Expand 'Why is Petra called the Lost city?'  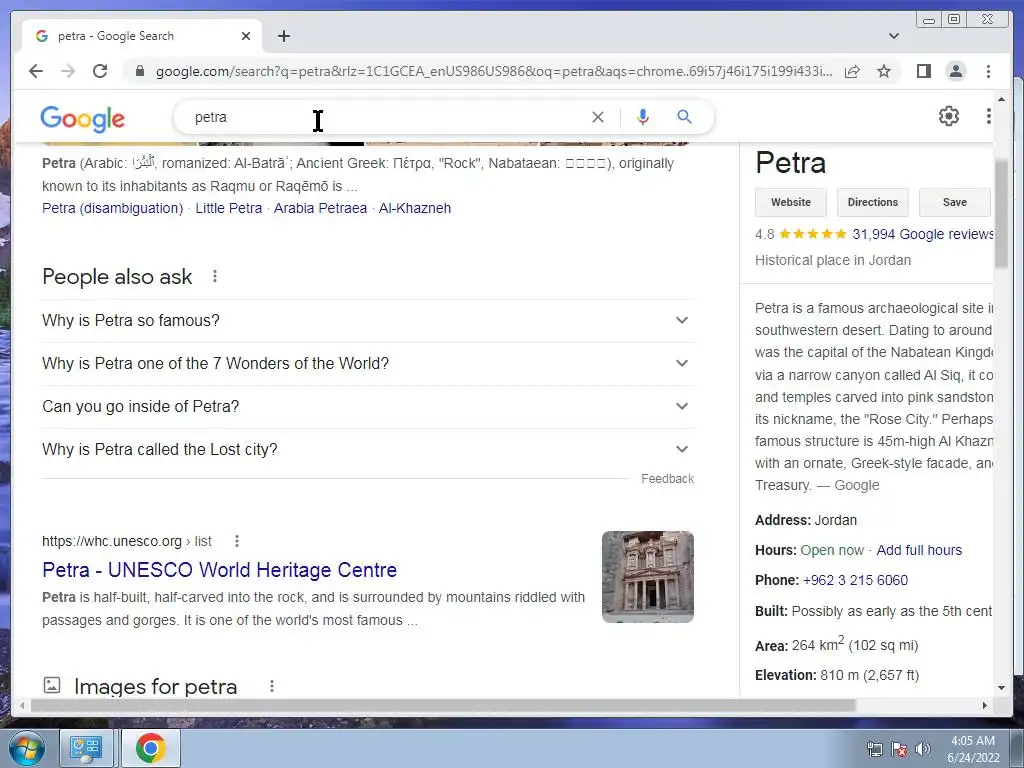tap(368, 450)
